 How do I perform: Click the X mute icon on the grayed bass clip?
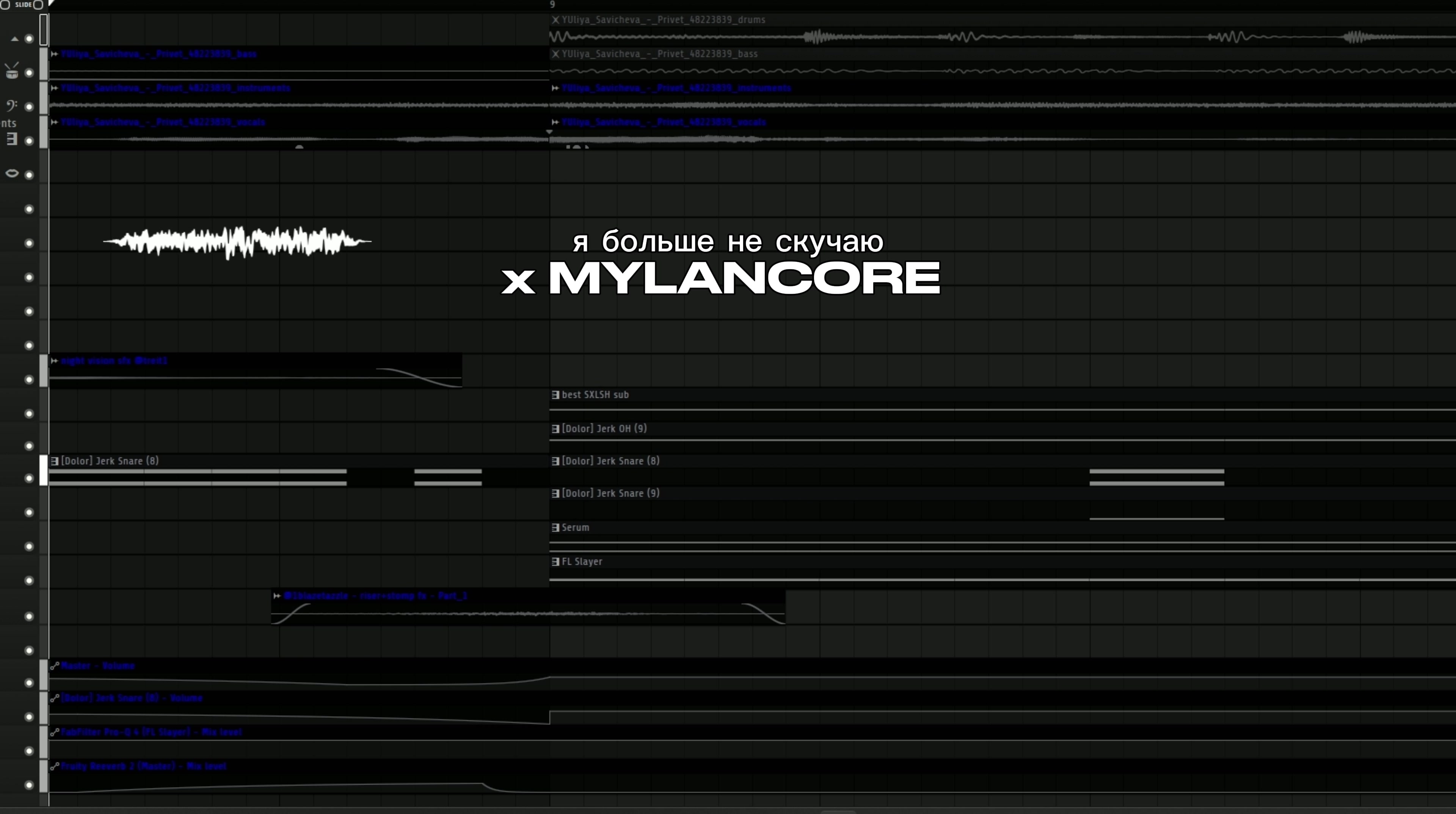(x=555, y=54)
